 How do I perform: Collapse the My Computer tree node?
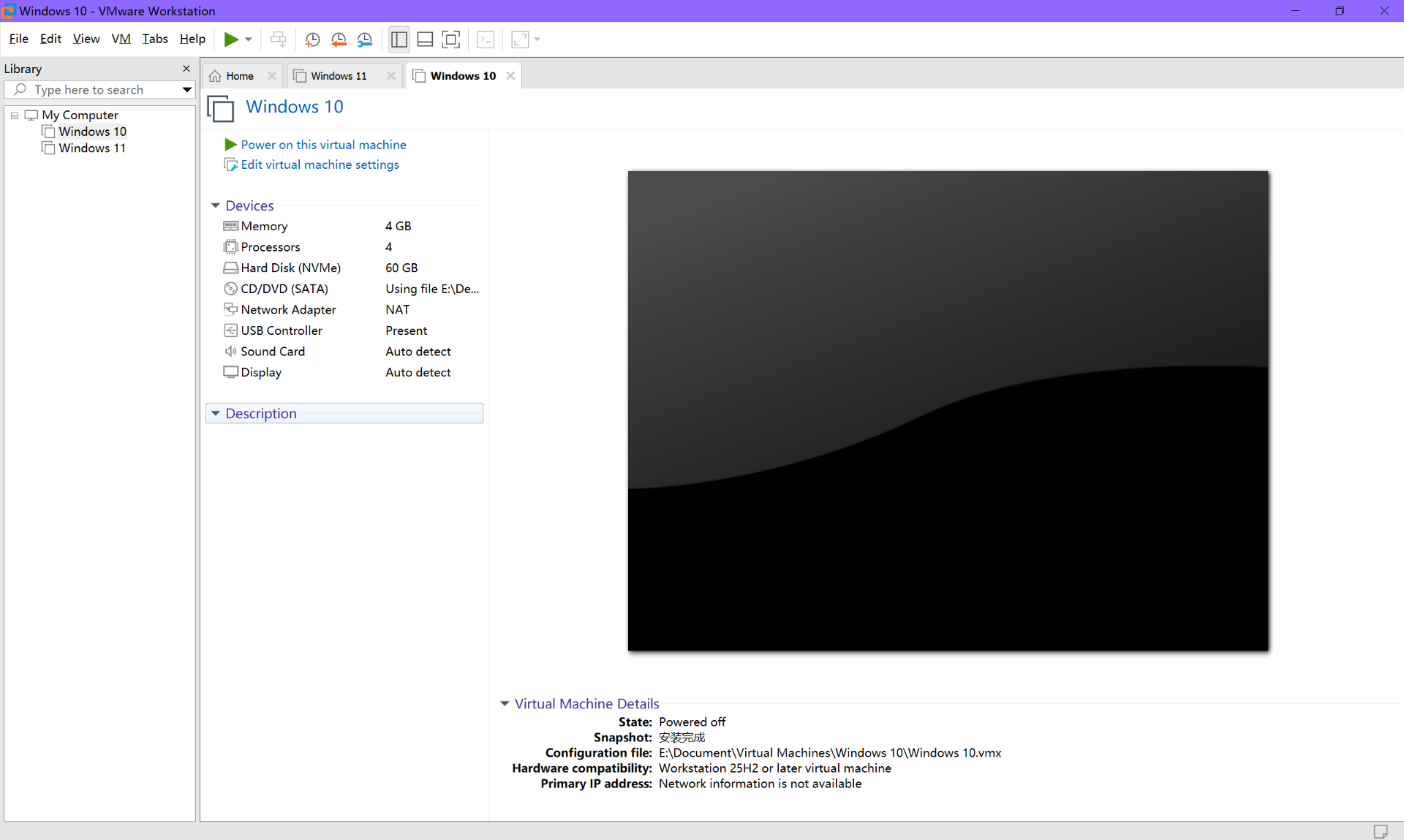(x=15, y=116)
